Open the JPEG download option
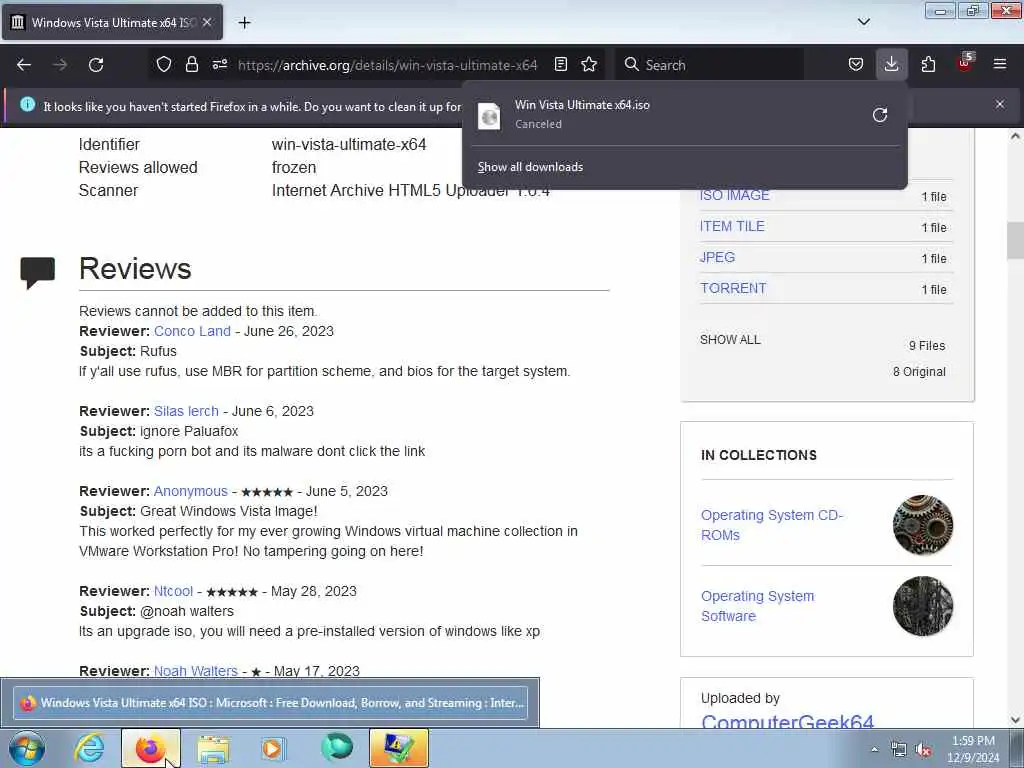 tap(717, 257)
